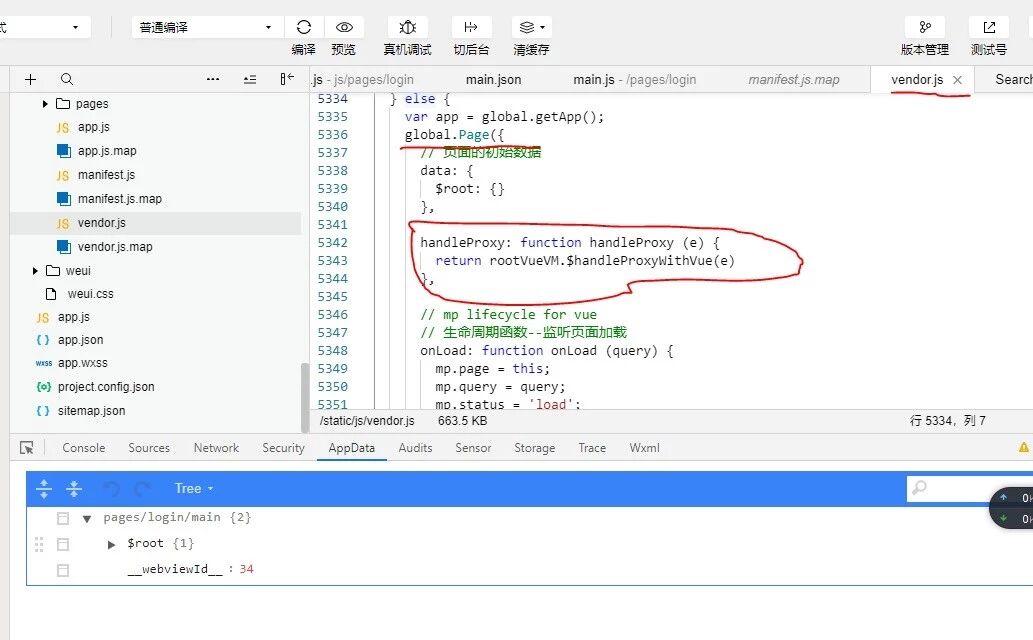Open the 普通编译 compile mode dropdown
The width and height of the screenshot is (1033, 640).
(x=206, y=27)
